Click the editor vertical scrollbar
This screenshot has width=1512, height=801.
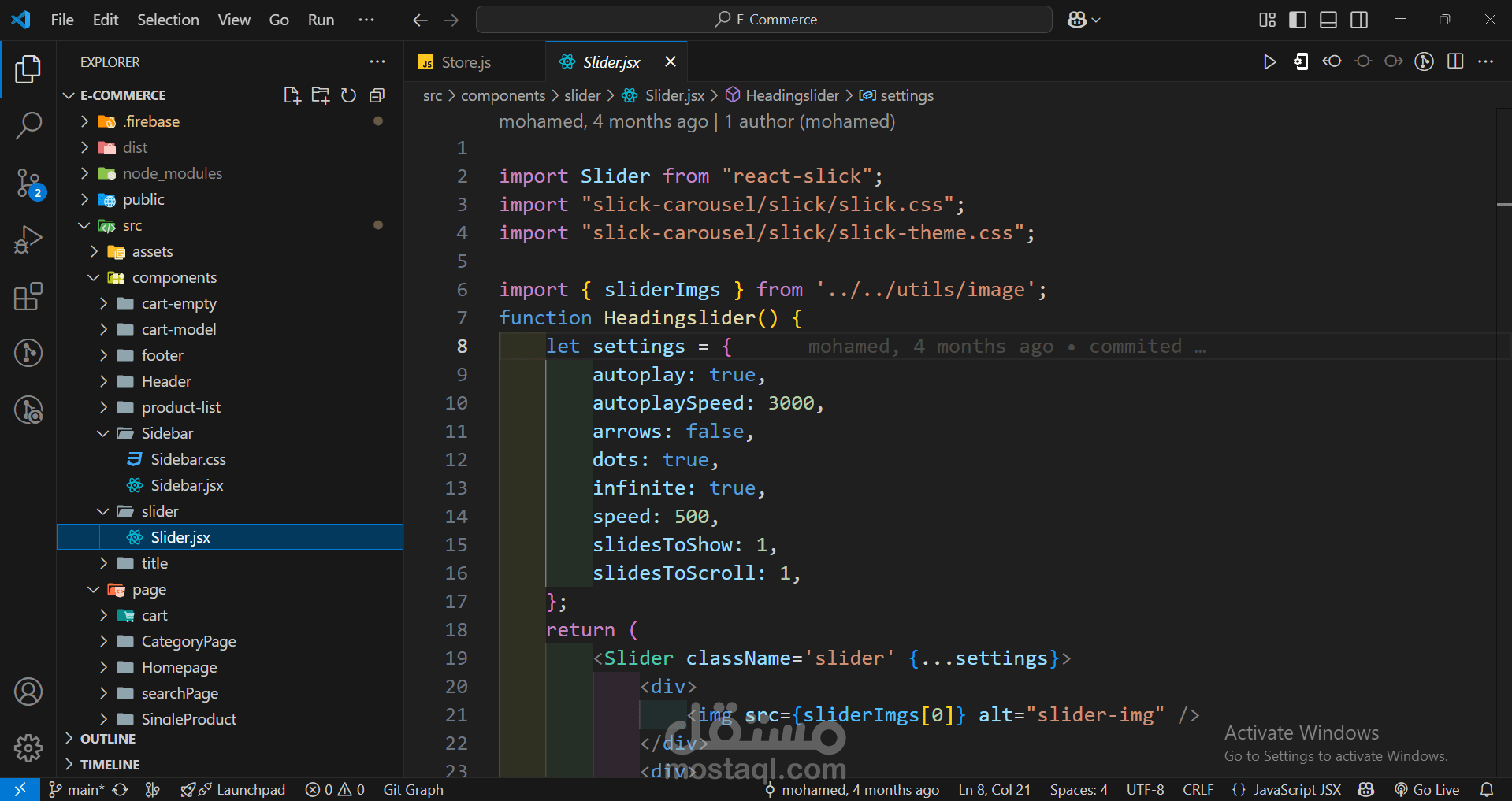[x=1503, y=441]
